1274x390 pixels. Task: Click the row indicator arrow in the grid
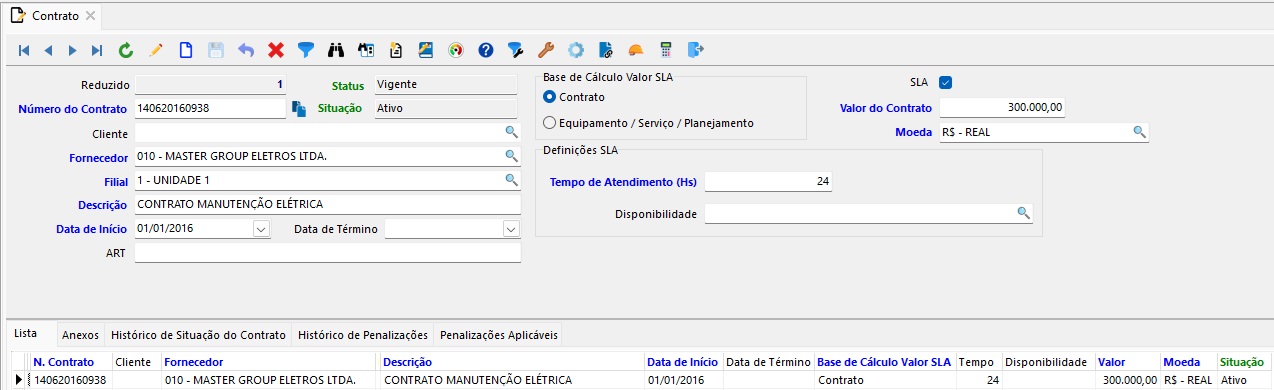click(19, 380)
